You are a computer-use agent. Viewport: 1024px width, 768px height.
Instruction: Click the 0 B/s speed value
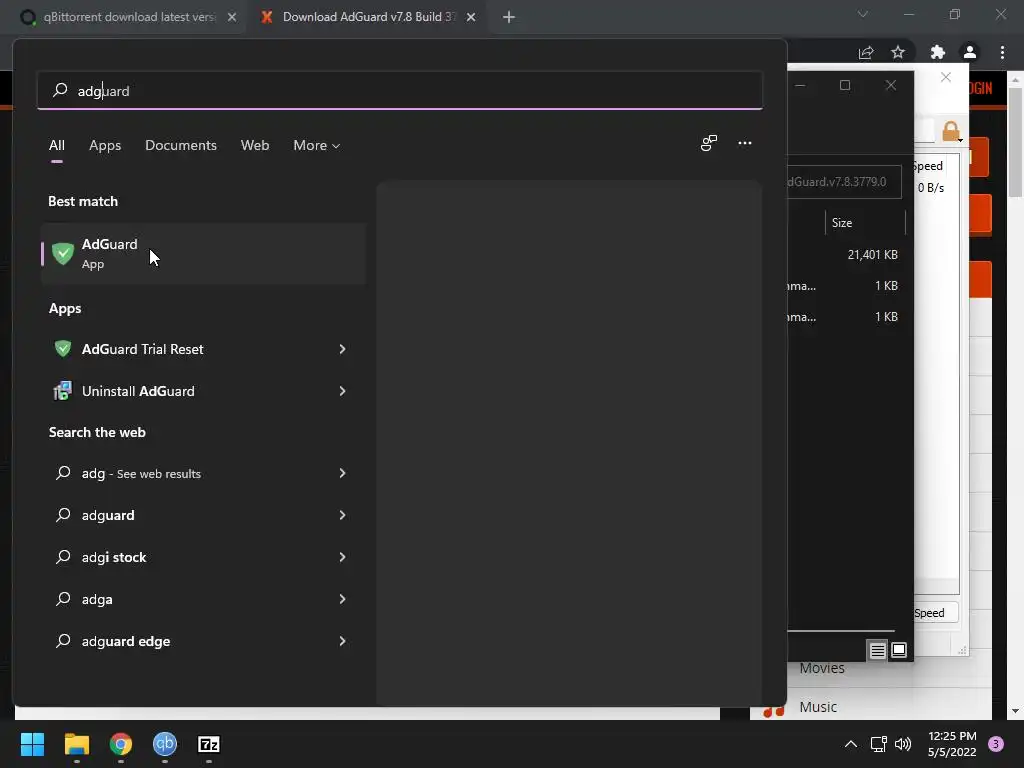pos(931,187)
